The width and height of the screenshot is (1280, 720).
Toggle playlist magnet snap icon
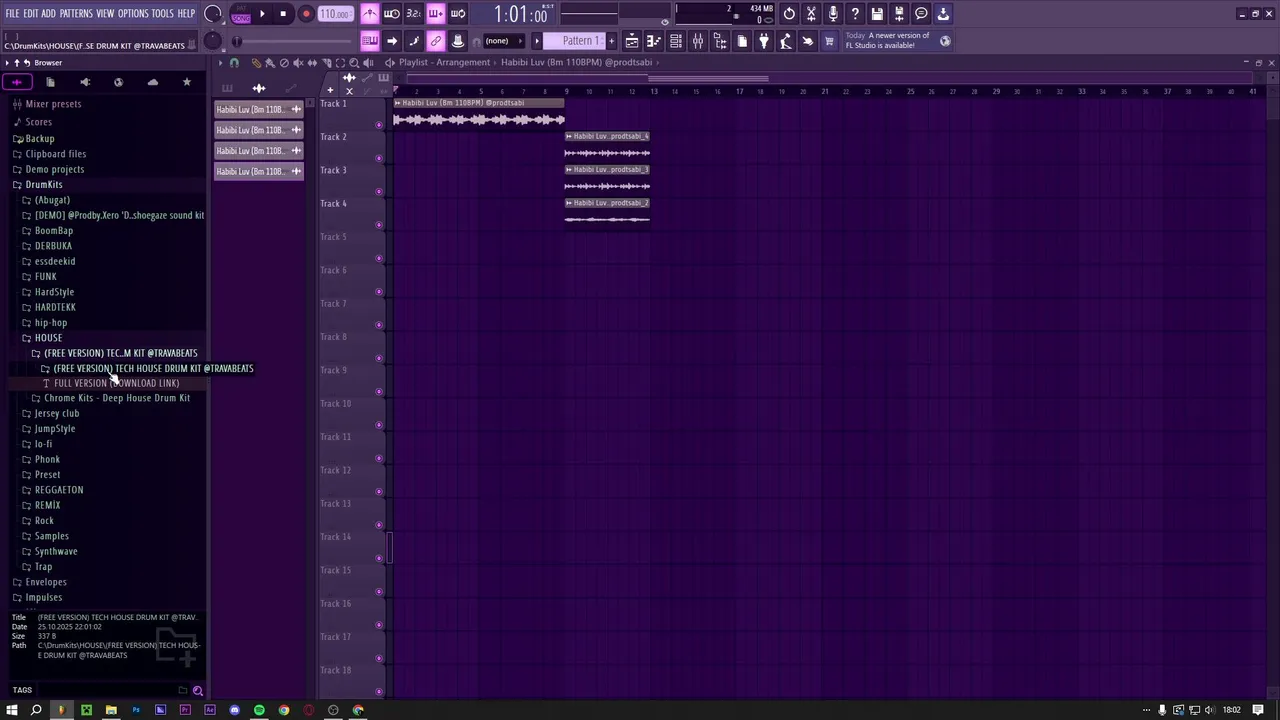coord(235,63)
